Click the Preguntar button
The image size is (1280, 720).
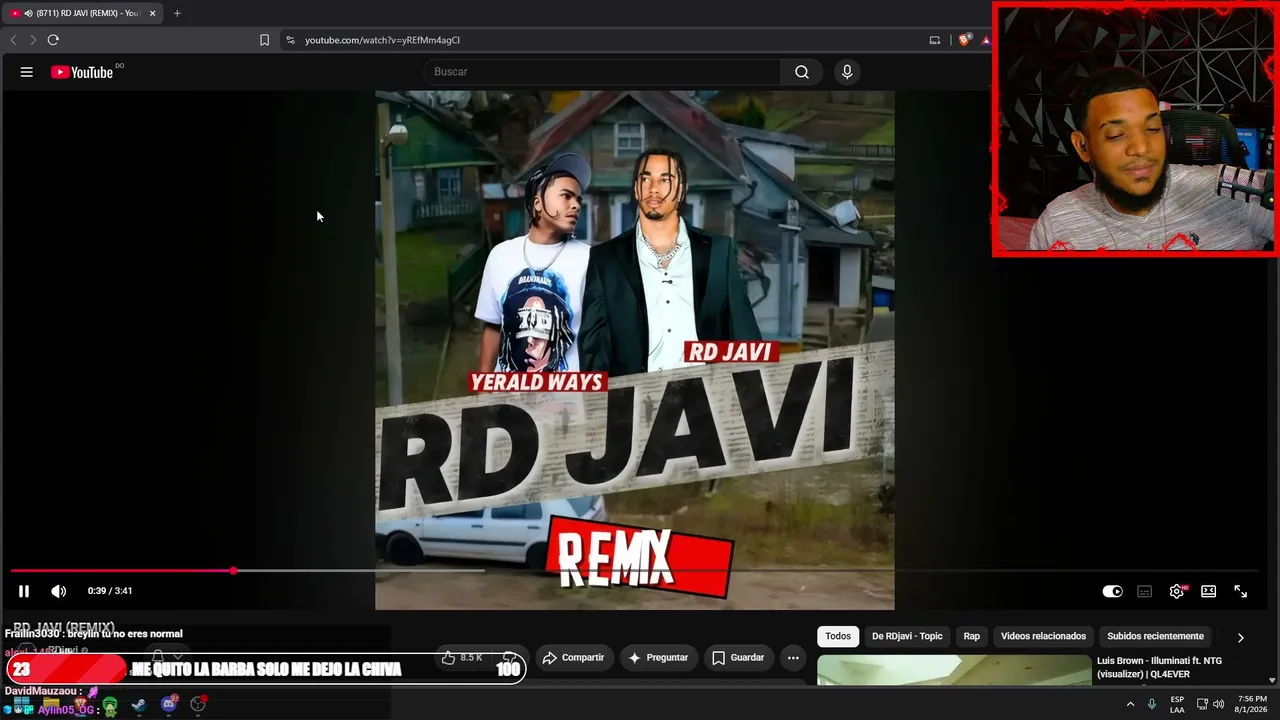pyautogui.click(x=658, y=658)
